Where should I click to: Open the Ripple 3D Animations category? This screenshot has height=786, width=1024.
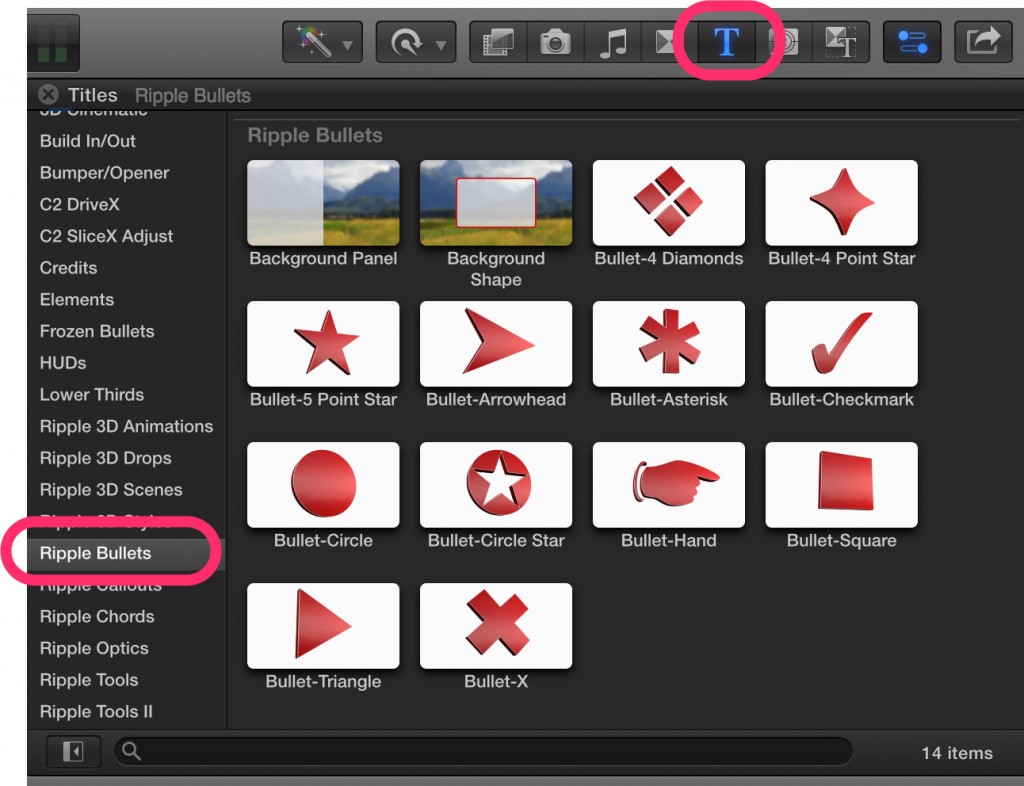pyautogui.click(x=127, y=426)
